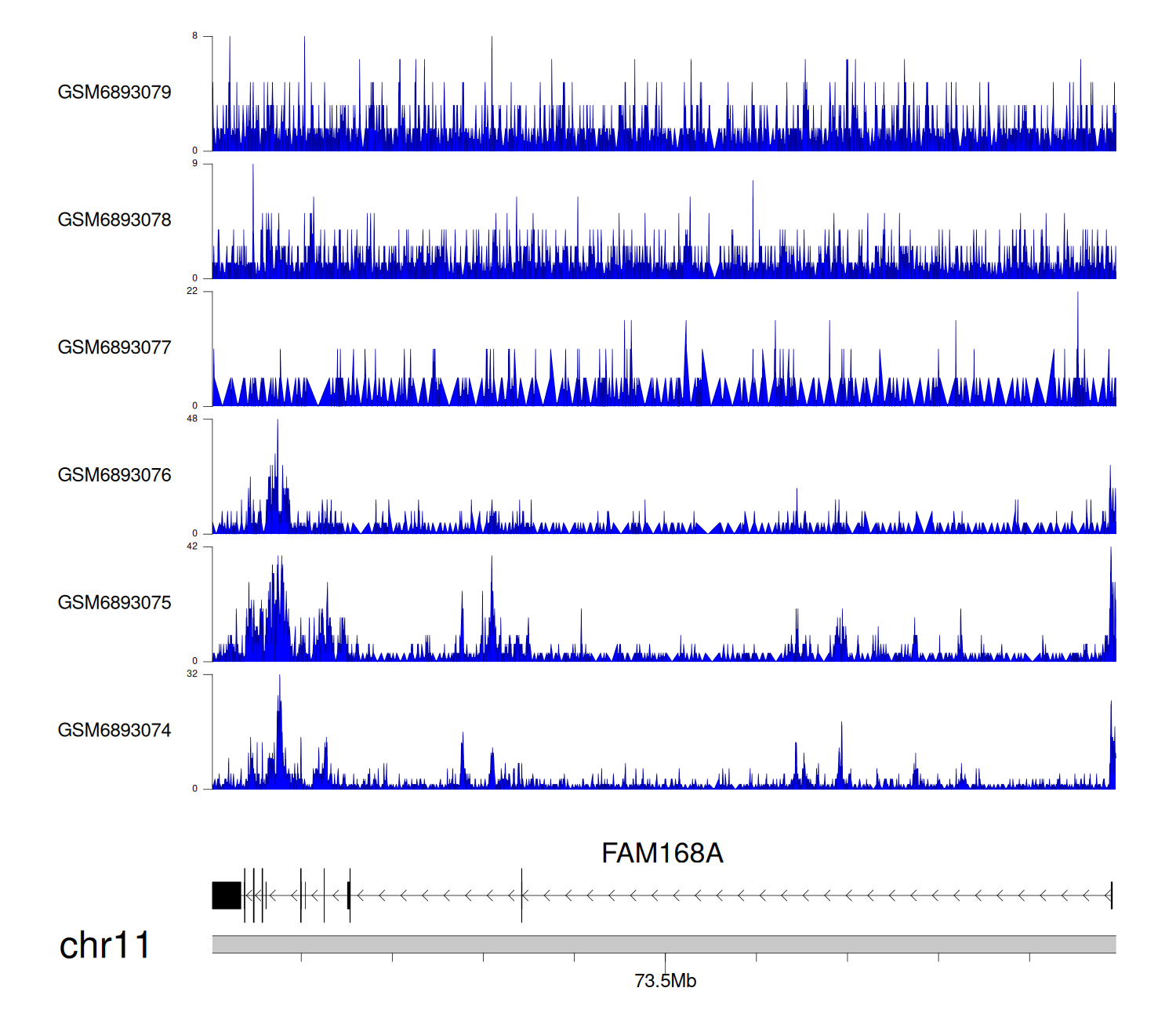Click the FAM168A gene name
The height and width of the screenshot is (1035, 1176).
(662, 853)
